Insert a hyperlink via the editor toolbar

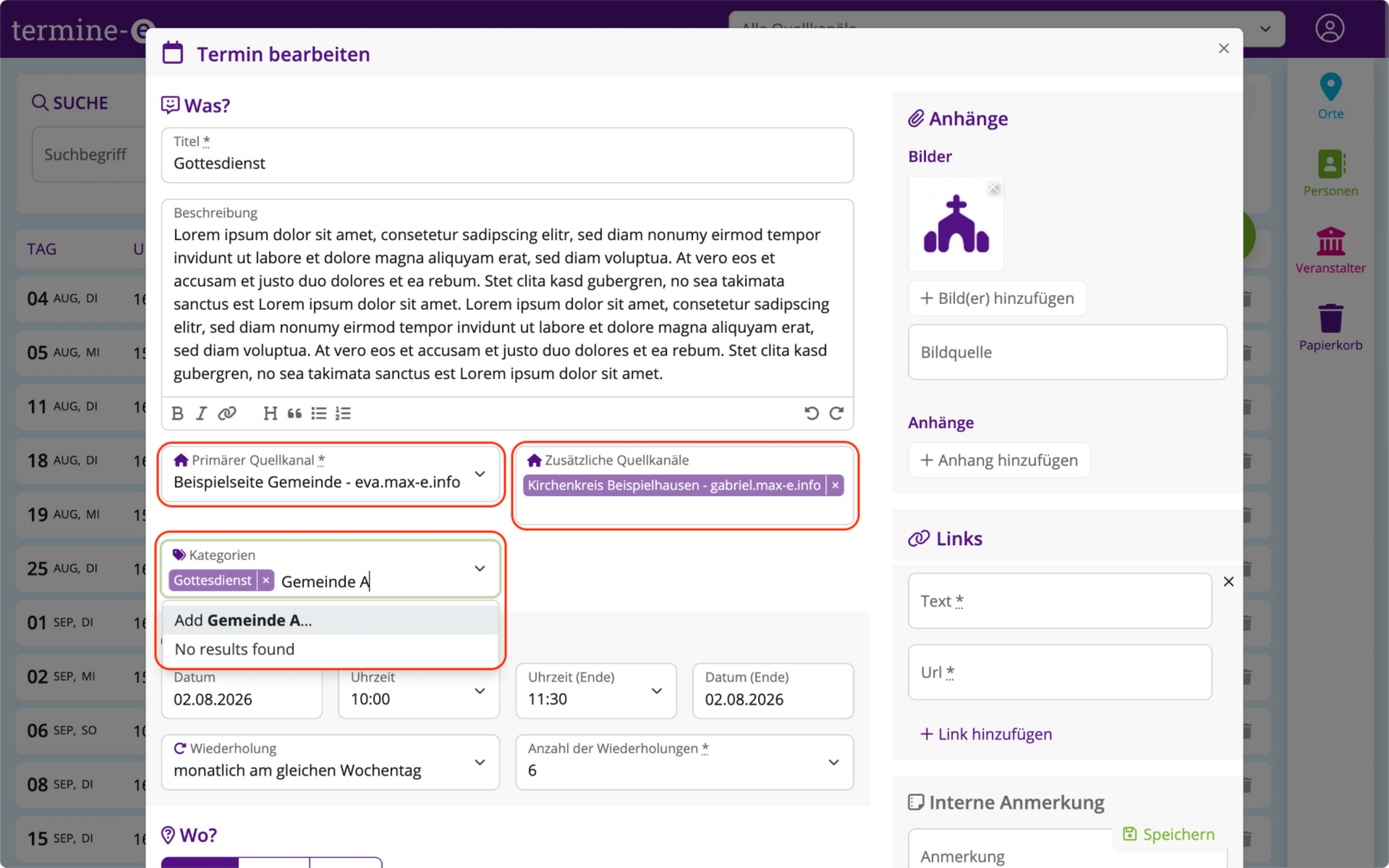coord(227,413)
